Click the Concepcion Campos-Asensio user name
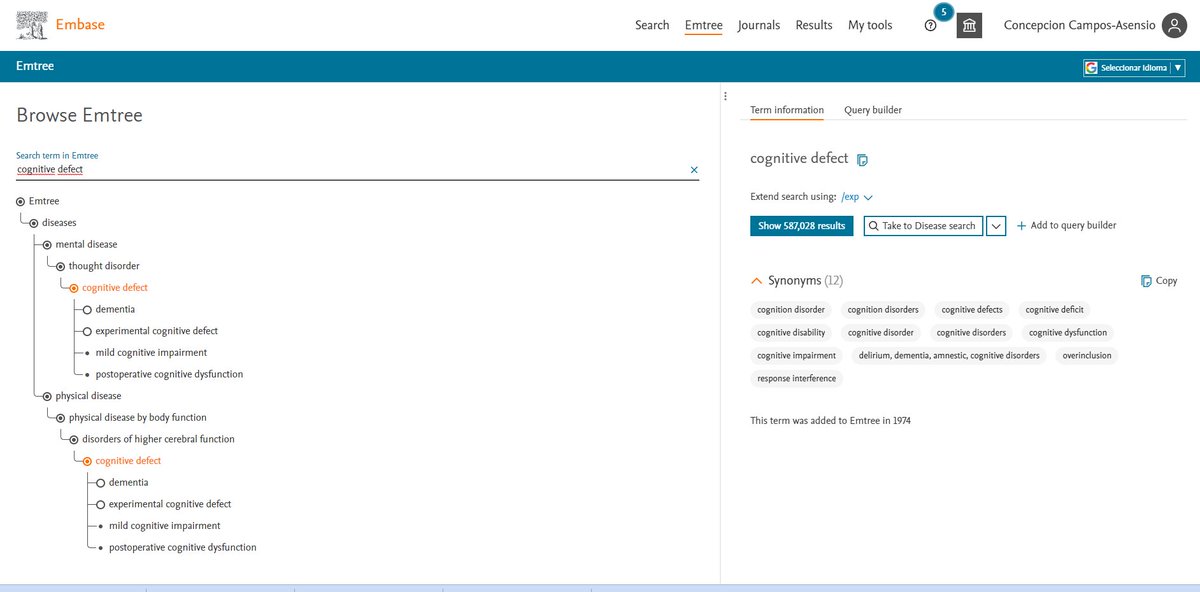Screen dimensions: 1200x592 click(x=1080, y=25)
